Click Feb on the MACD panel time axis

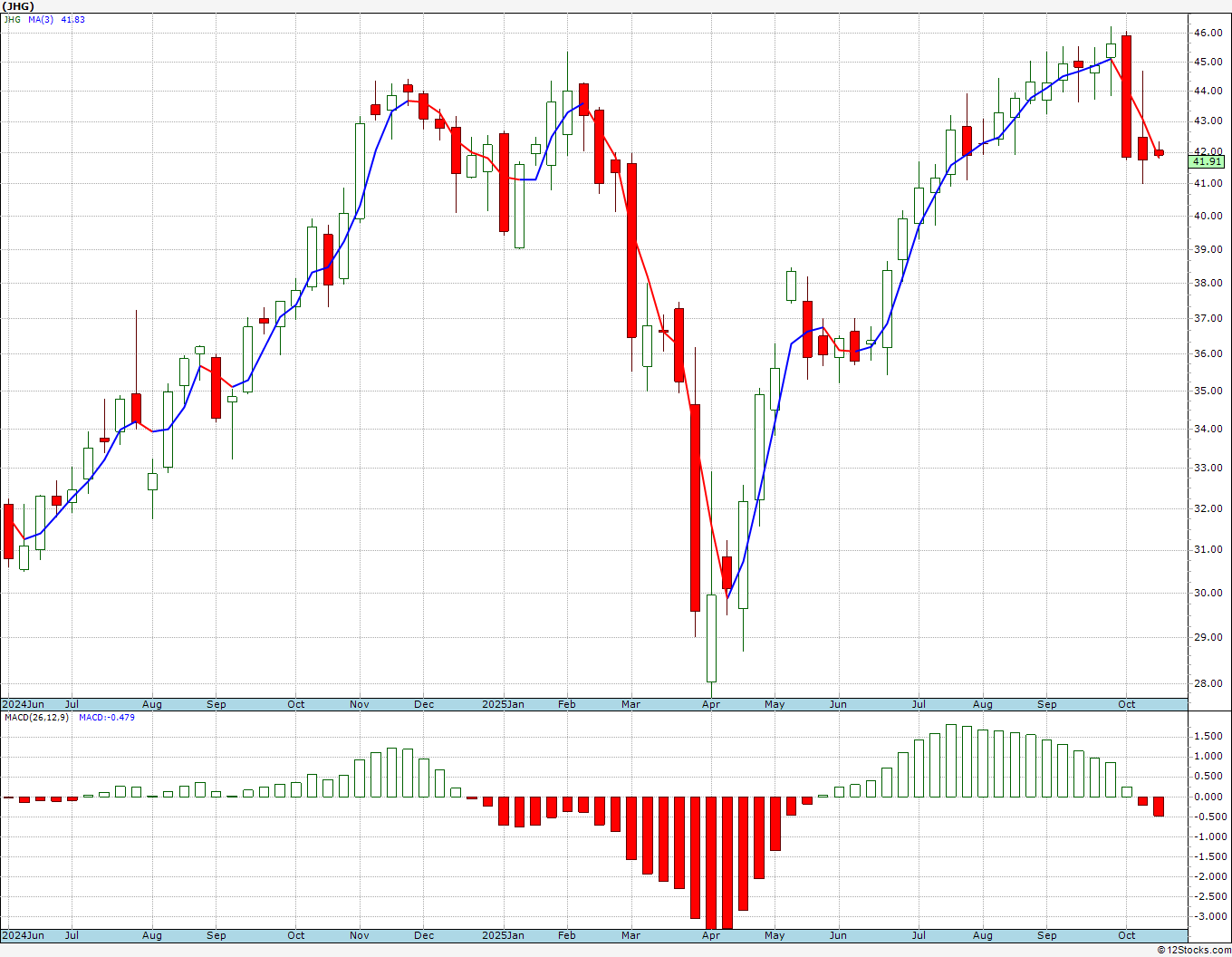tap(567, 935)
